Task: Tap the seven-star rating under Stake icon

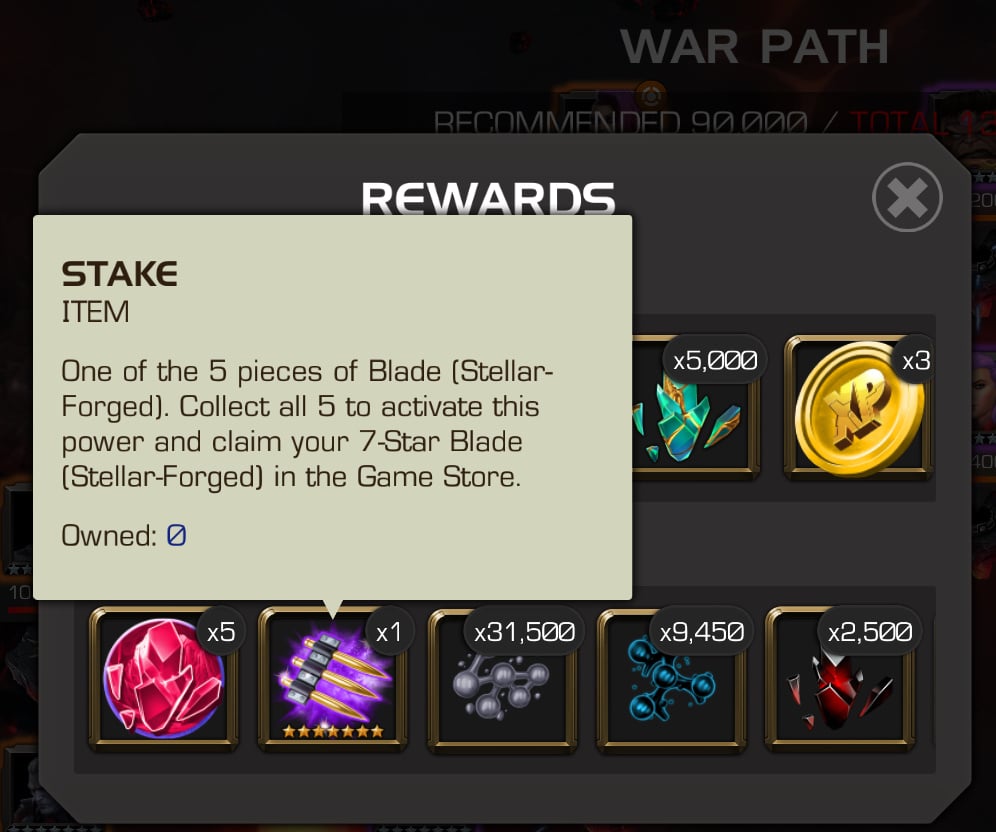Action: point(333,731)
